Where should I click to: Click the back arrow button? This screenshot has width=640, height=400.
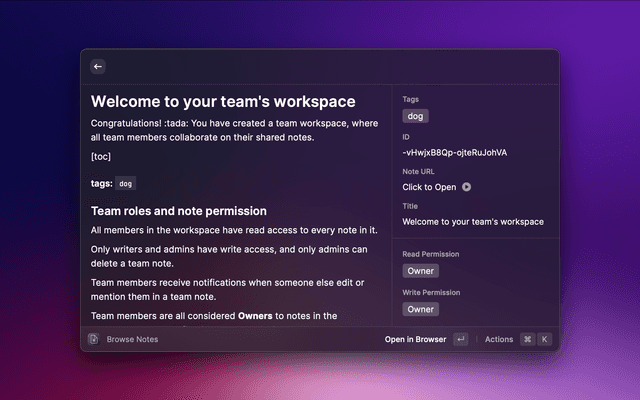click(98, 67)
